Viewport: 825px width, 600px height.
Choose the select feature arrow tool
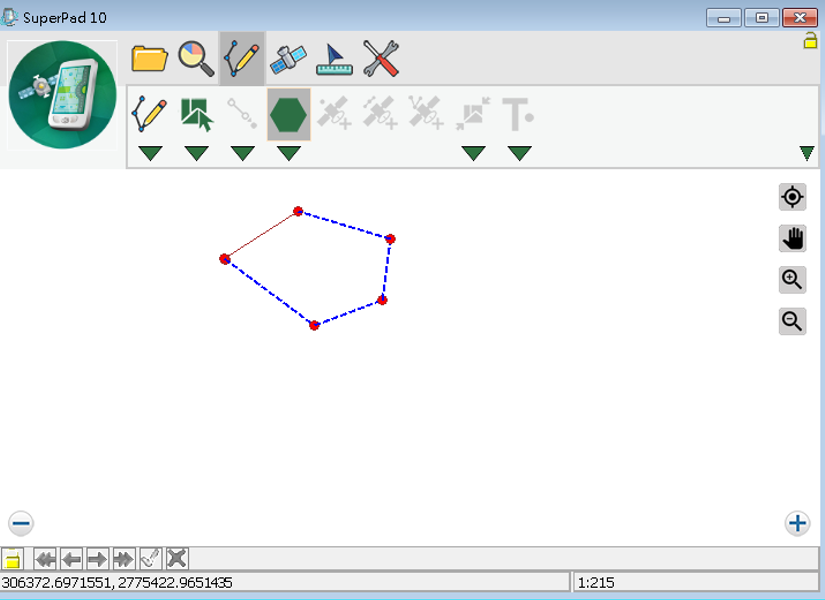tap(196, 114)
